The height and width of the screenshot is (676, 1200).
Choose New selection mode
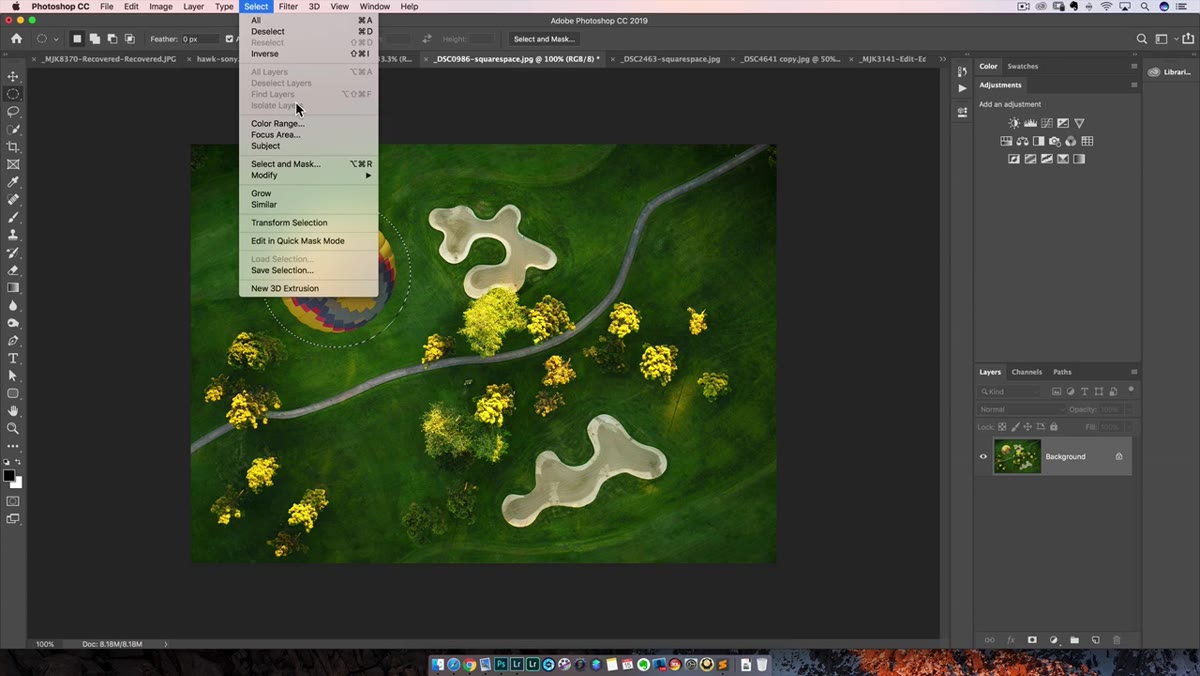coord(76,39)
